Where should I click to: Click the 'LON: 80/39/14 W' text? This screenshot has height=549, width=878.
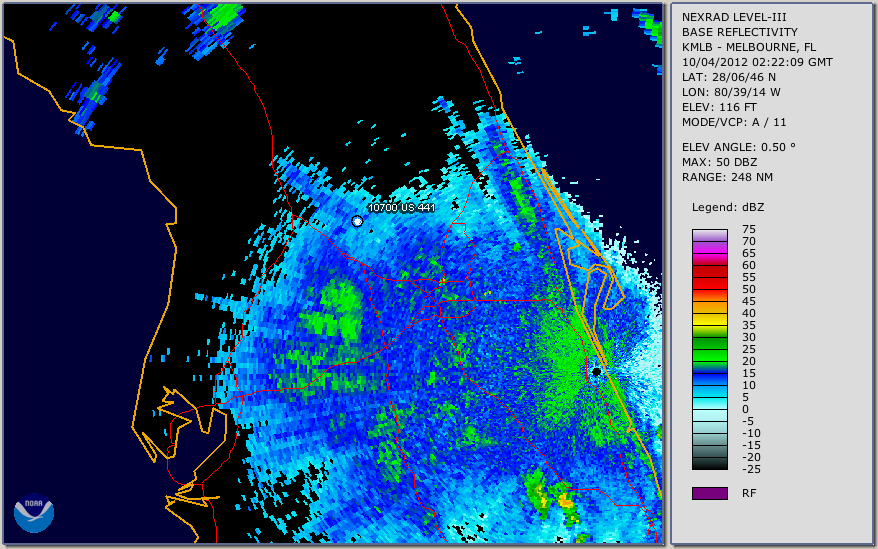[731, 92]
